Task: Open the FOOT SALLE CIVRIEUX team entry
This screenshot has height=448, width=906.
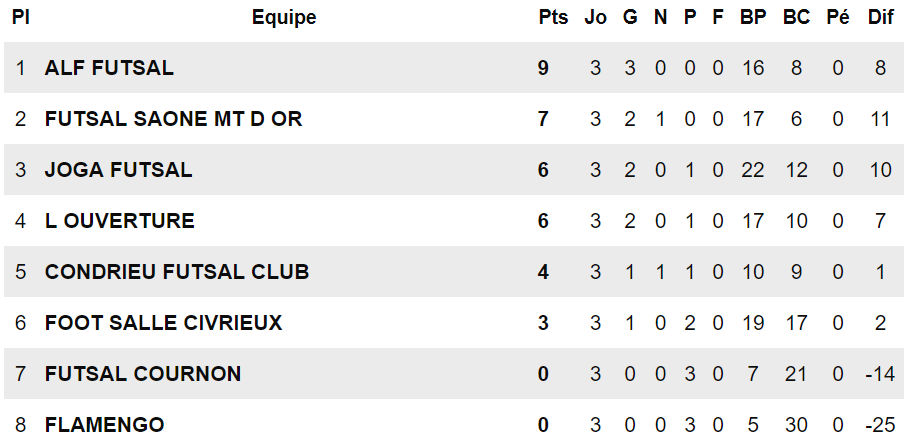Action: pyautogui.click(x=164, y=323)
